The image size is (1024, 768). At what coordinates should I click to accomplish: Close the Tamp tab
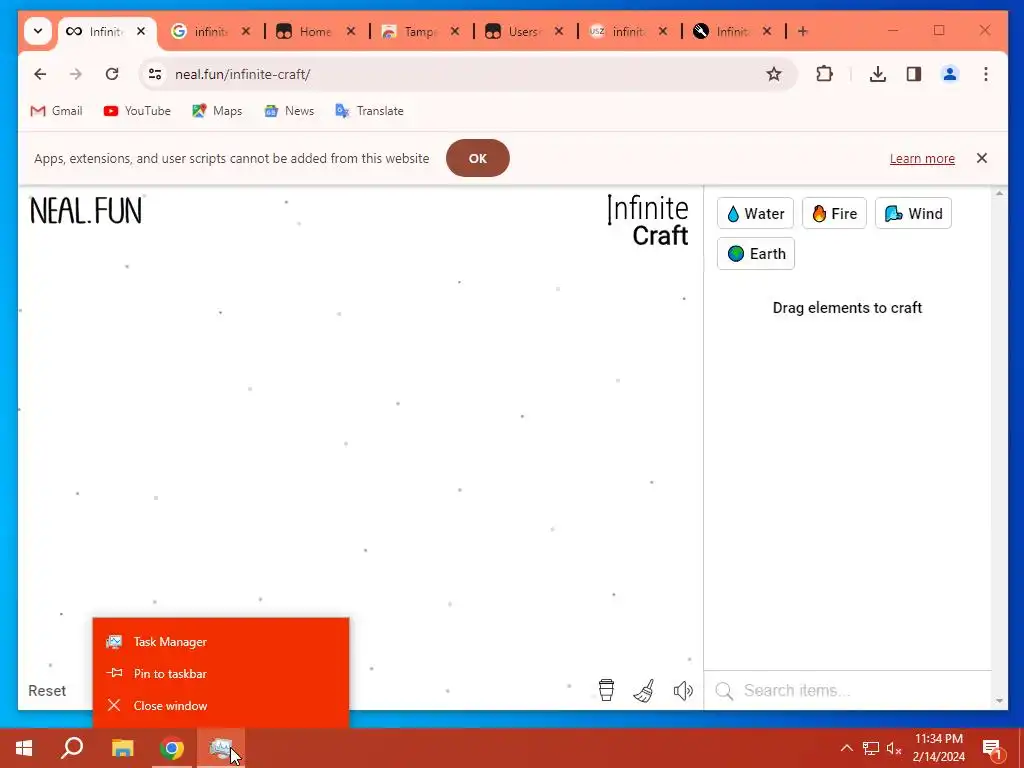click(455, 31)
